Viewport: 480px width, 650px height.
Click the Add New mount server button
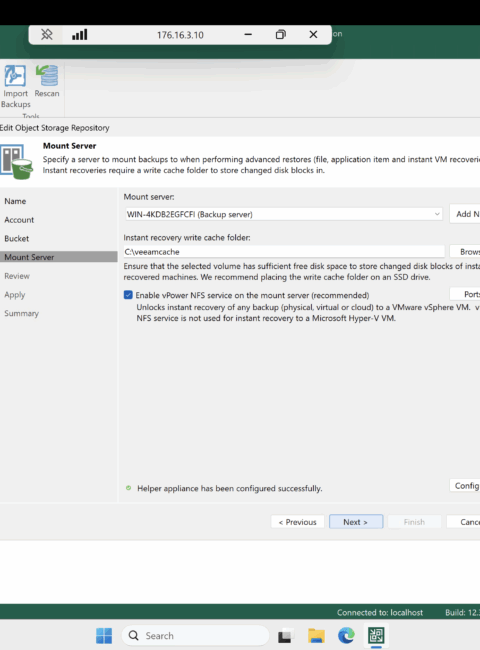[x=465, y=214]
